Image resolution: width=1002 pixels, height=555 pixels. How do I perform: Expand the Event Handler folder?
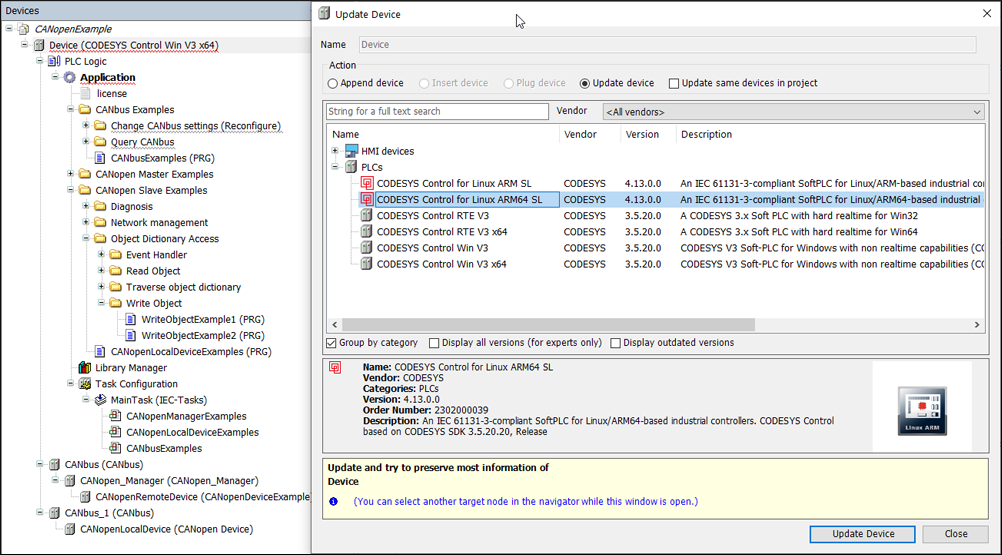(x=101, y=254)
